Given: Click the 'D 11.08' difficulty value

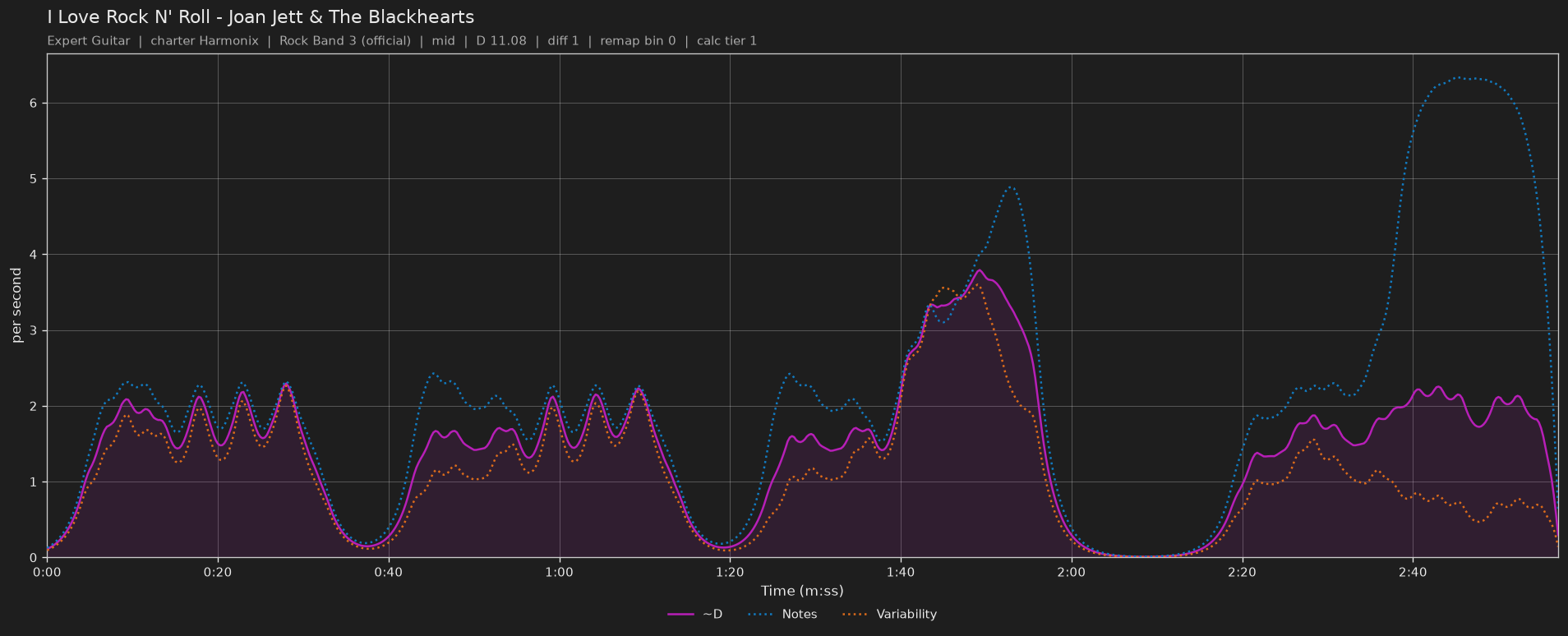Looking at the screenshot, I should [501, 41].
